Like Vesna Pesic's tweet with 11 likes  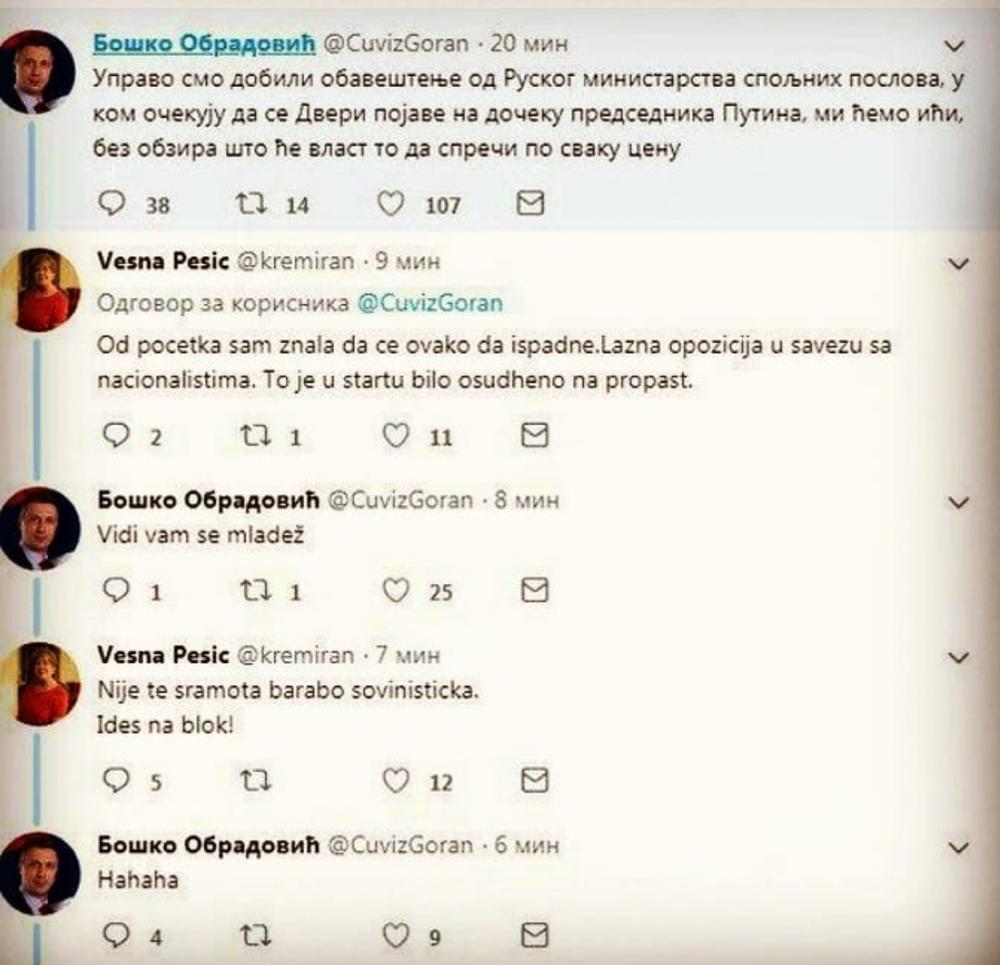click(x=397, y=436)
